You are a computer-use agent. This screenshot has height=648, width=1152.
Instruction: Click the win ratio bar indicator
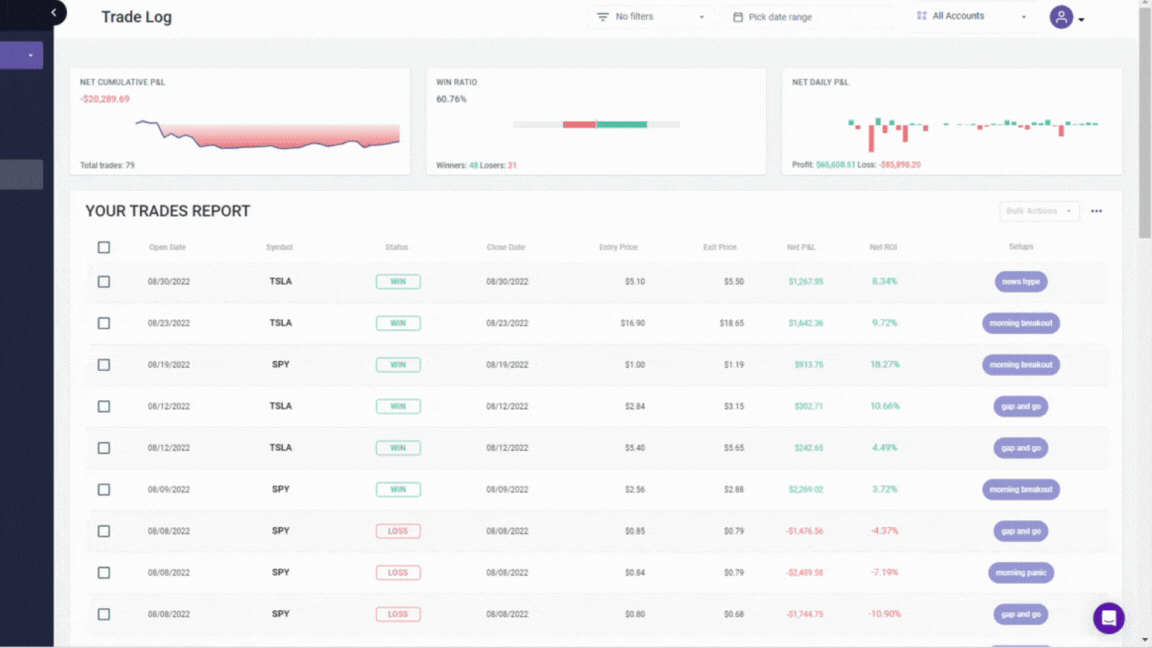[x=597, y=124]
